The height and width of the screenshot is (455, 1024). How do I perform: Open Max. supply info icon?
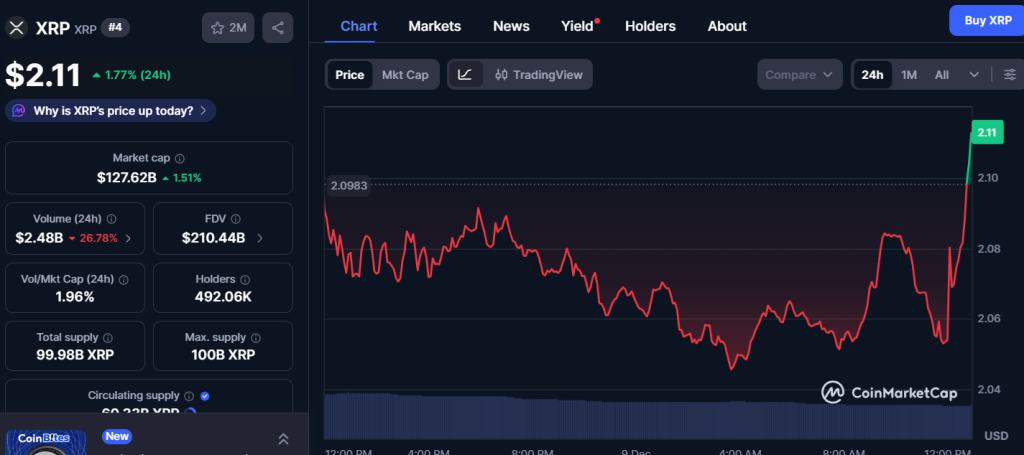point(256,338)
